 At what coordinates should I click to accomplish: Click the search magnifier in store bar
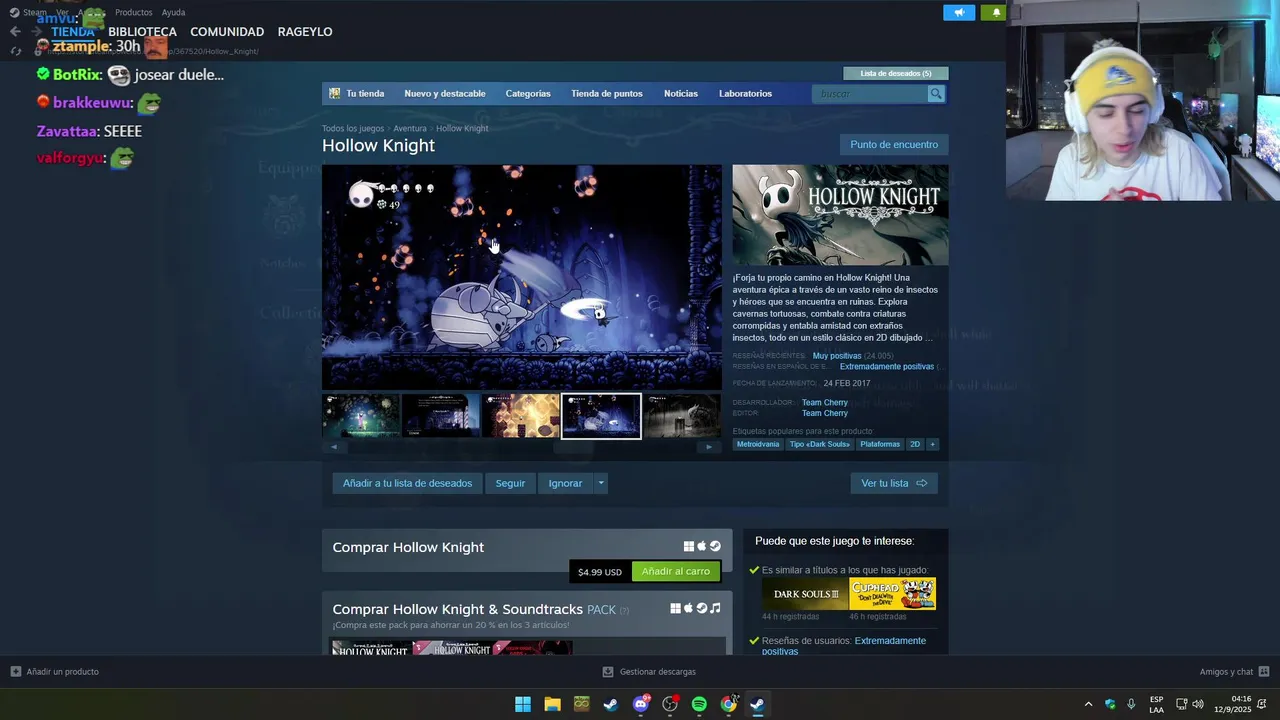click(936, 94)
